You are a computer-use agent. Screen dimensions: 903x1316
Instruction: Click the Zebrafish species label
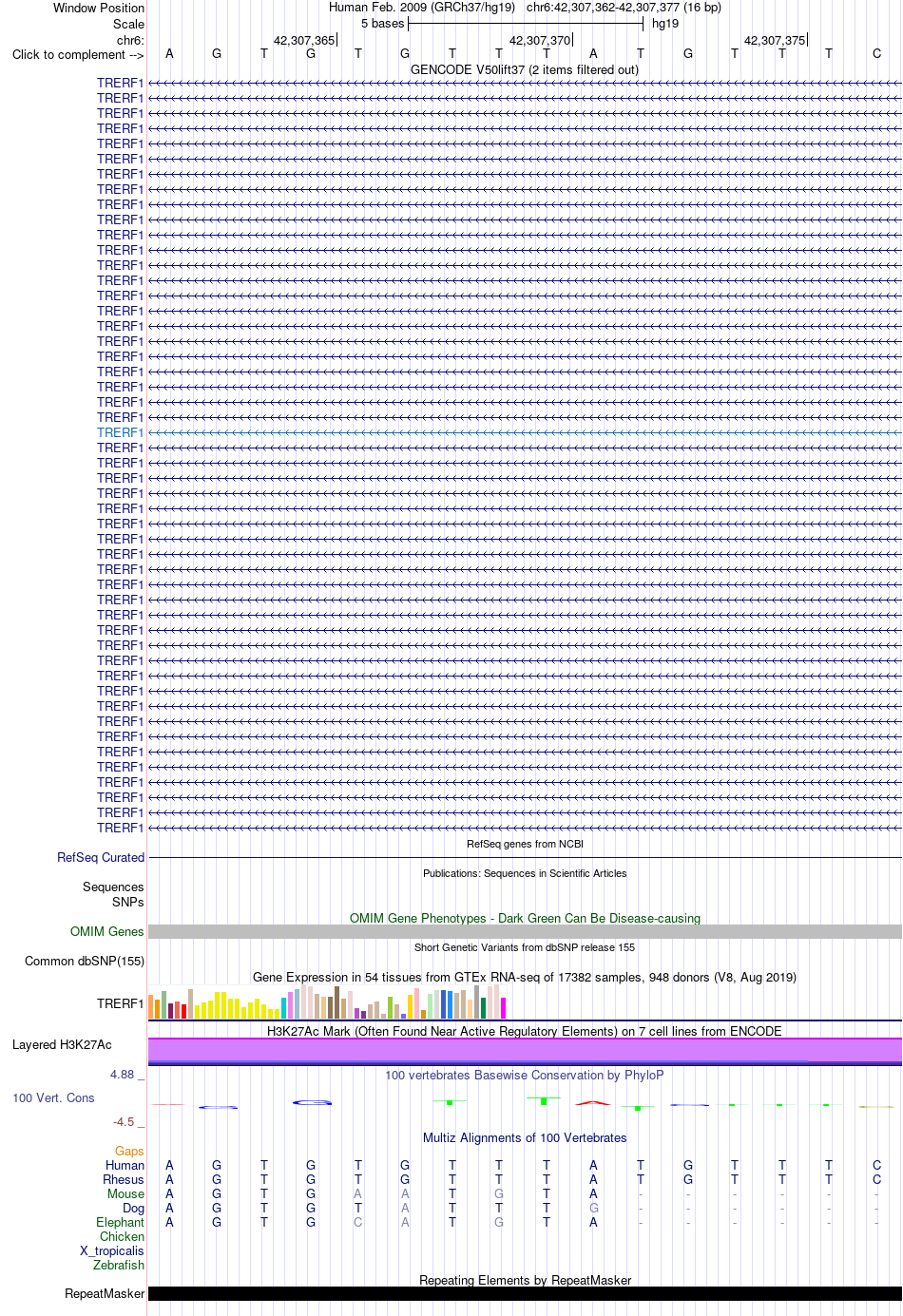(119, 1265)
